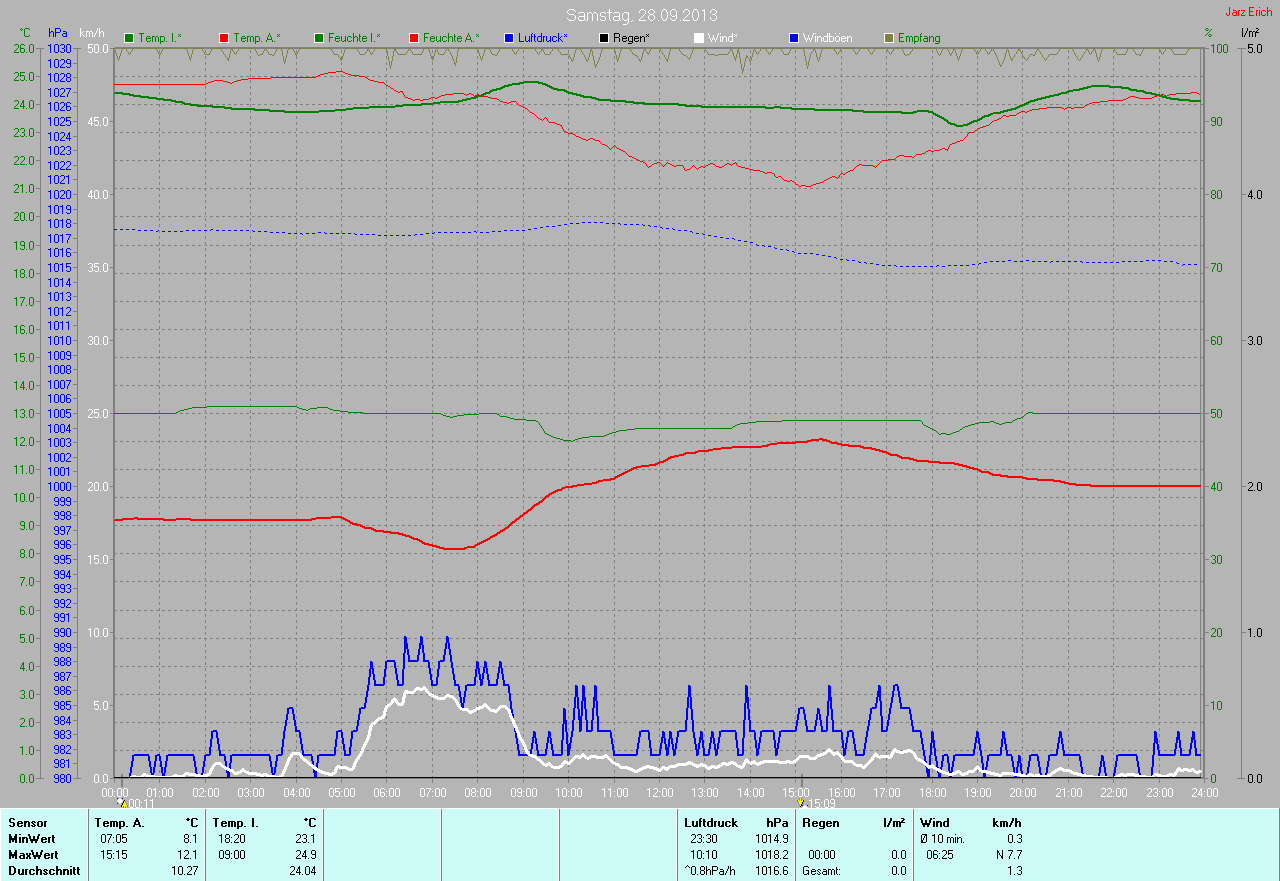Click the 24.9 maximum value for Temp. I.
Viewport: 1280px width, 881px height.
tap(305, 855)
